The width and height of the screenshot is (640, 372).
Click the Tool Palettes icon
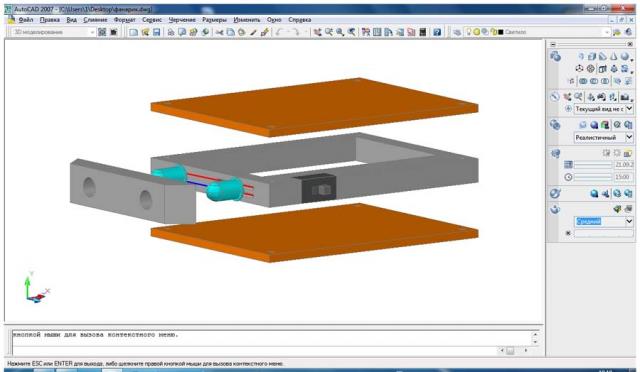[388, 32]
